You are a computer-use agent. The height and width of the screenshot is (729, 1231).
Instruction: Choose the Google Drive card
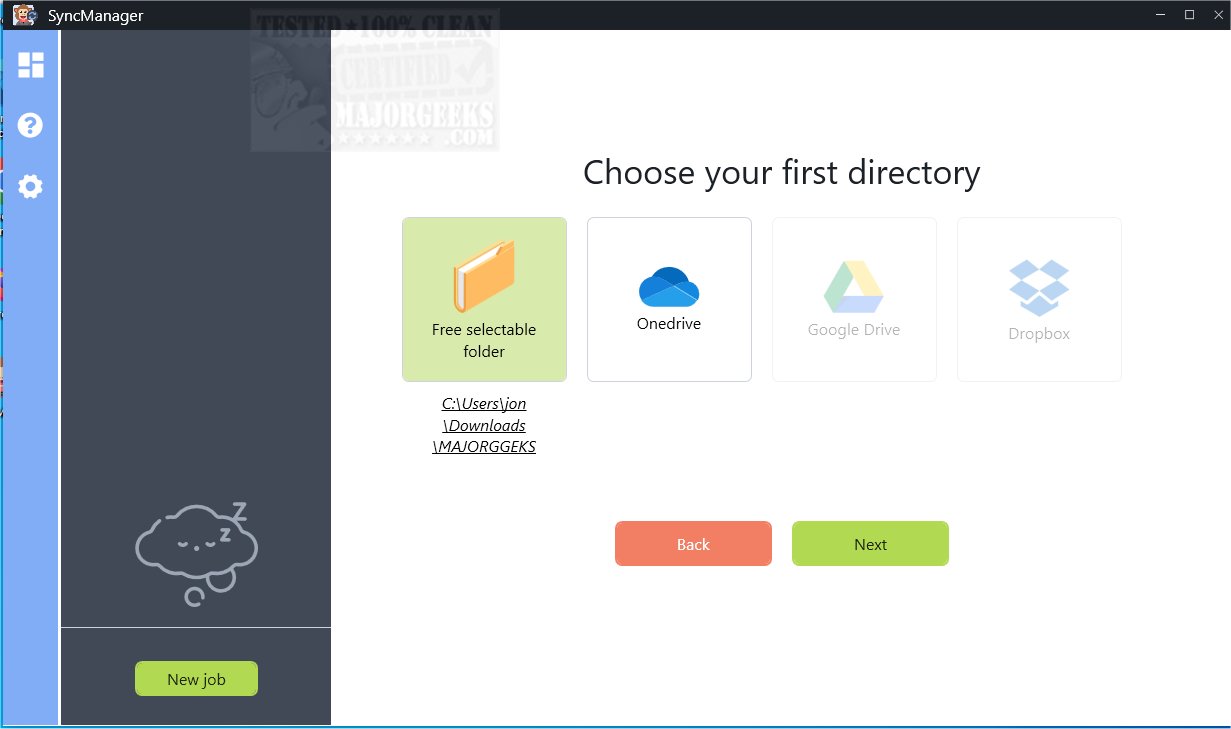[x=854, y=299]
